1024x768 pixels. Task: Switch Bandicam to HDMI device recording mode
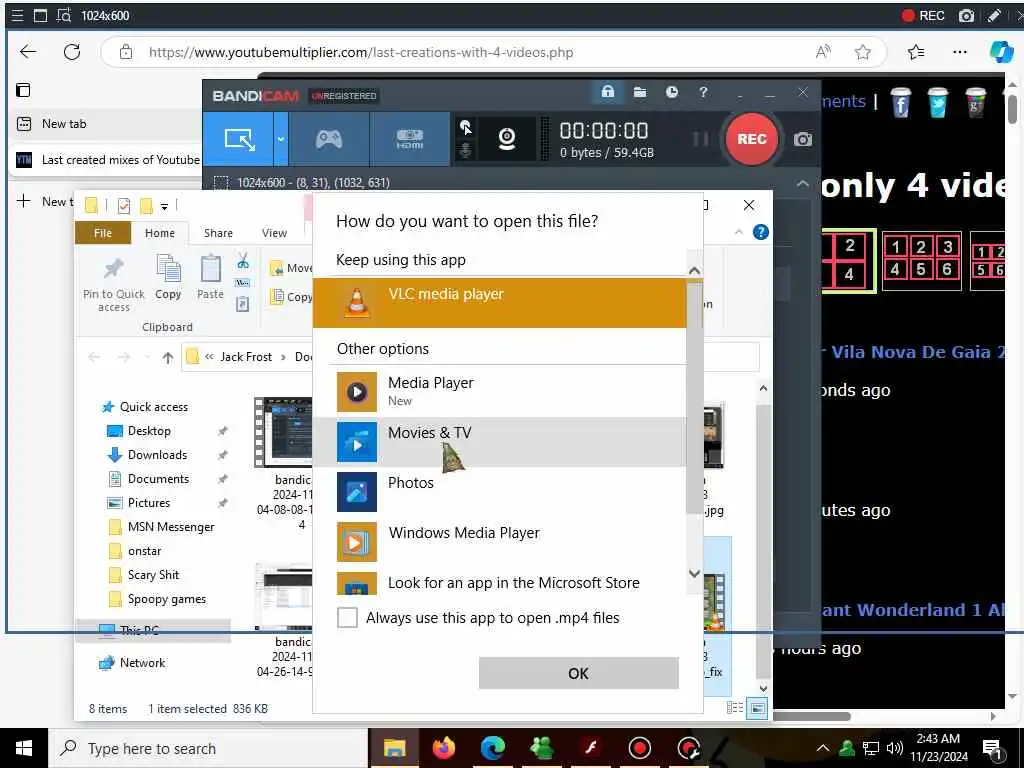409,138
